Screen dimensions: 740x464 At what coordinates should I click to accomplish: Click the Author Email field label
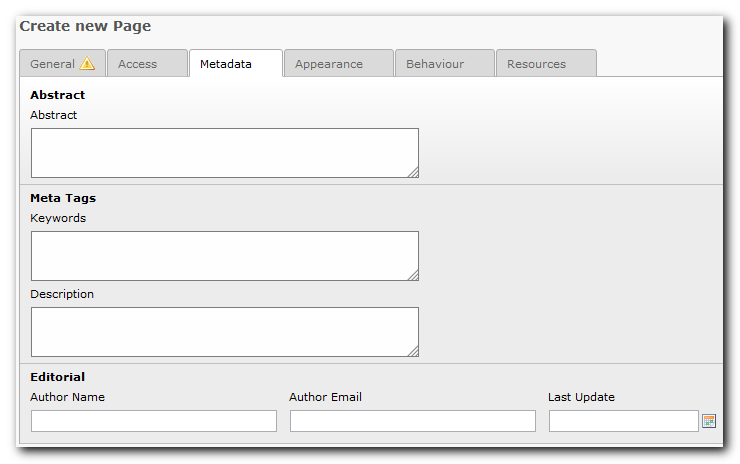tap(325, 397)
